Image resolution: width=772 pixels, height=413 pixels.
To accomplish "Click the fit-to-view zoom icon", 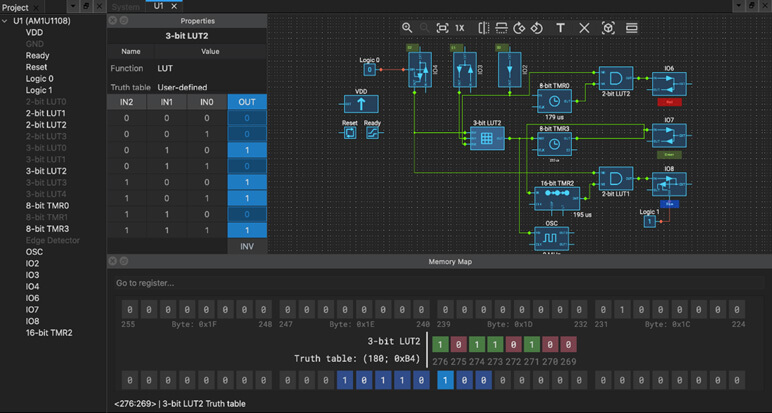I will [442, 29].
